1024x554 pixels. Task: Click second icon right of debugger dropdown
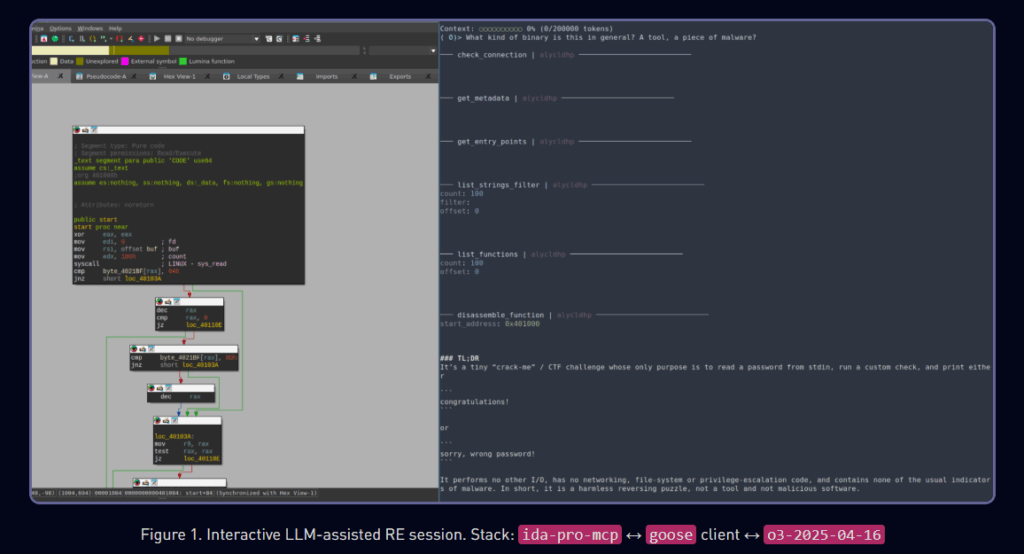280,39
